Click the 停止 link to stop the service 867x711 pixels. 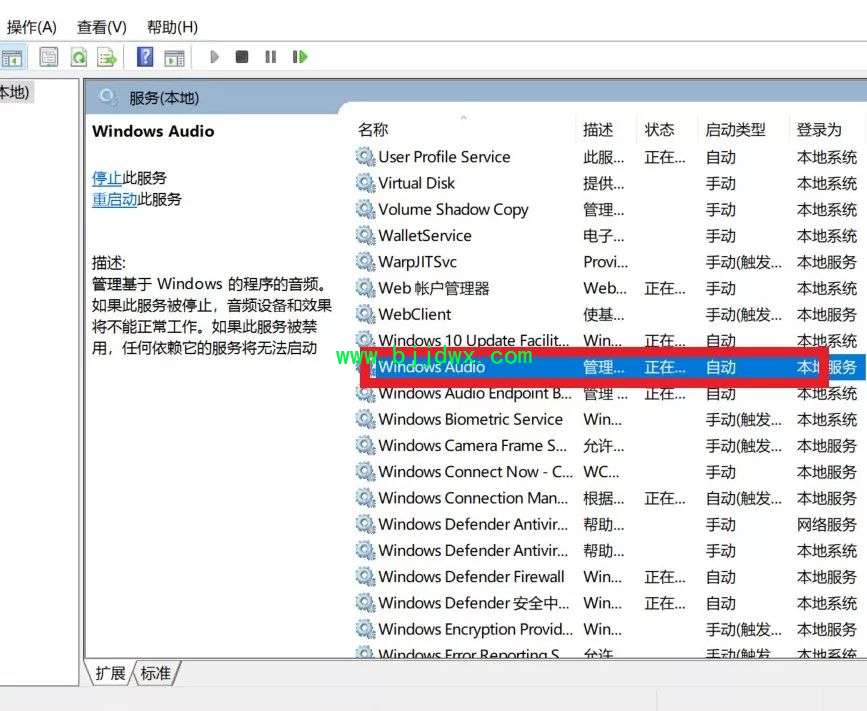click(107, 177)
